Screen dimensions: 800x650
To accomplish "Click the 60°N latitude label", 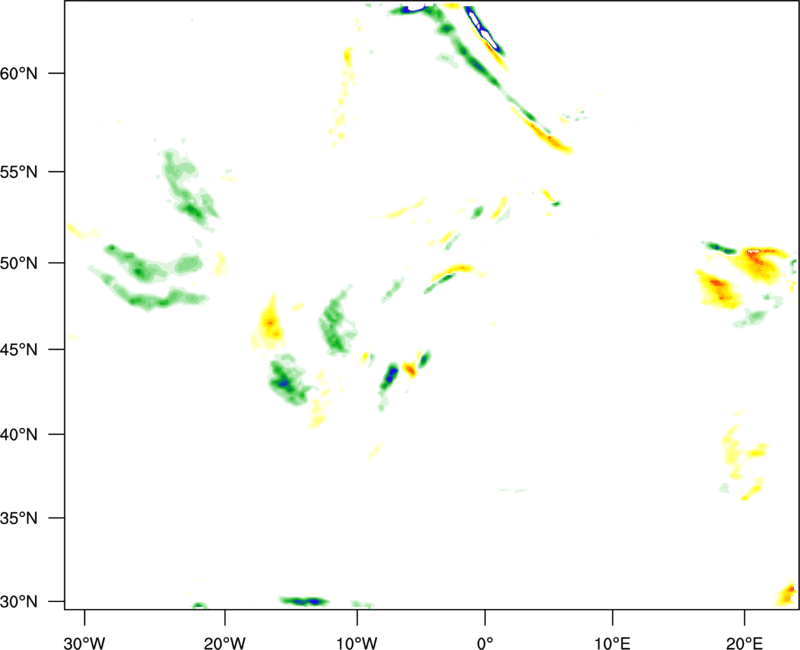I will pyautogui.click(x=19, y=73).
